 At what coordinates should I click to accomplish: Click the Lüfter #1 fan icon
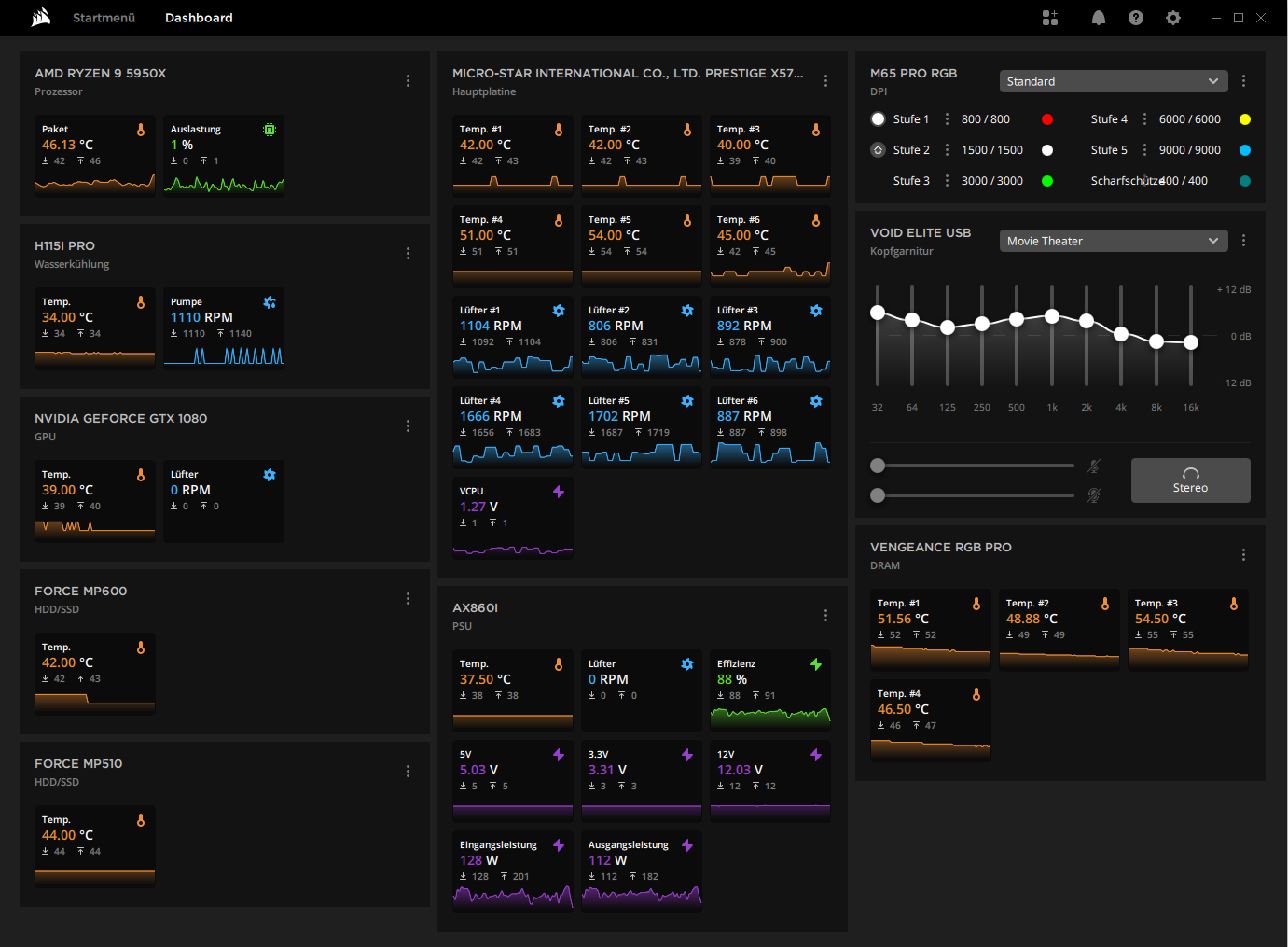click(559, 311)
